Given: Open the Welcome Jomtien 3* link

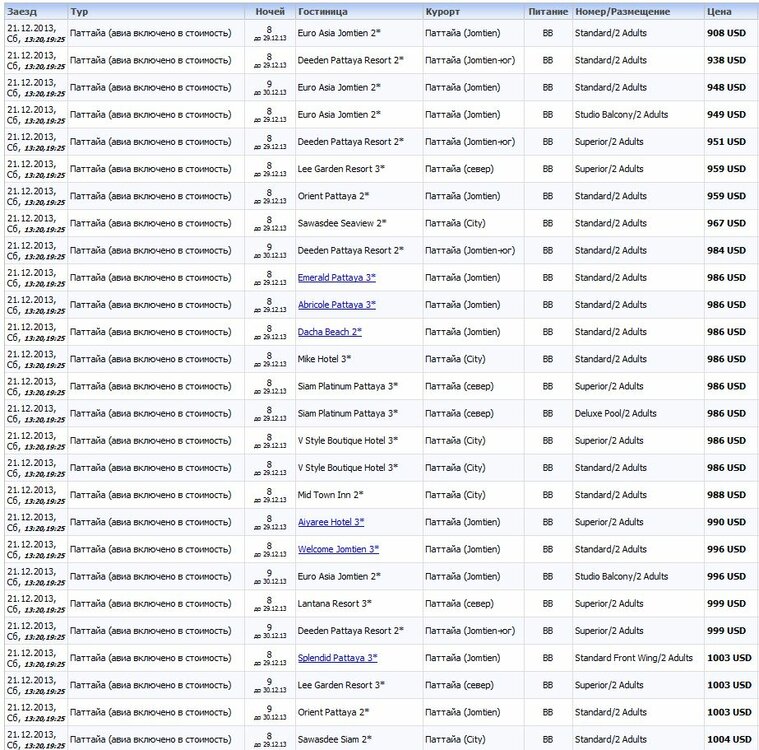Looking at the screenshot, I should (338, 549).
